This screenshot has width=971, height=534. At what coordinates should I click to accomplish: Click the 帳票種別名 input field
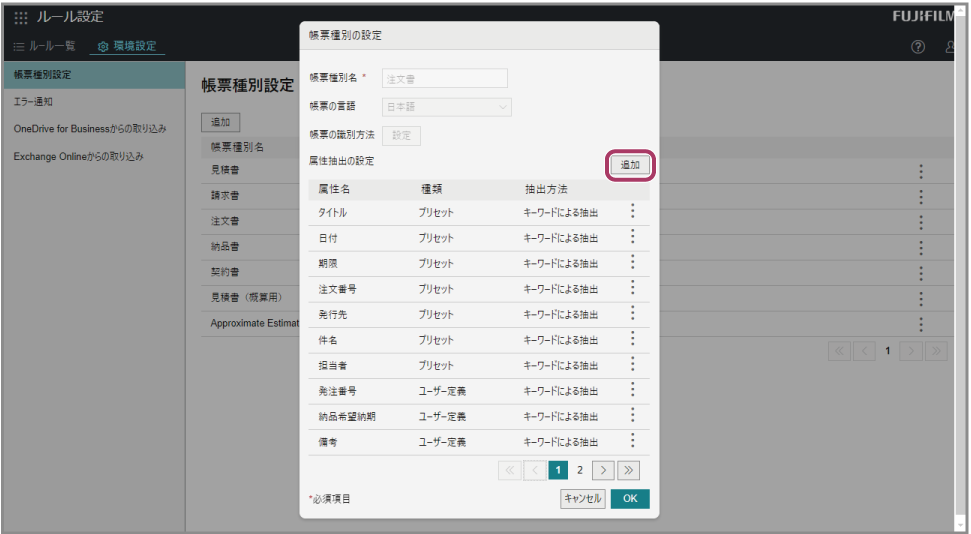445,78
